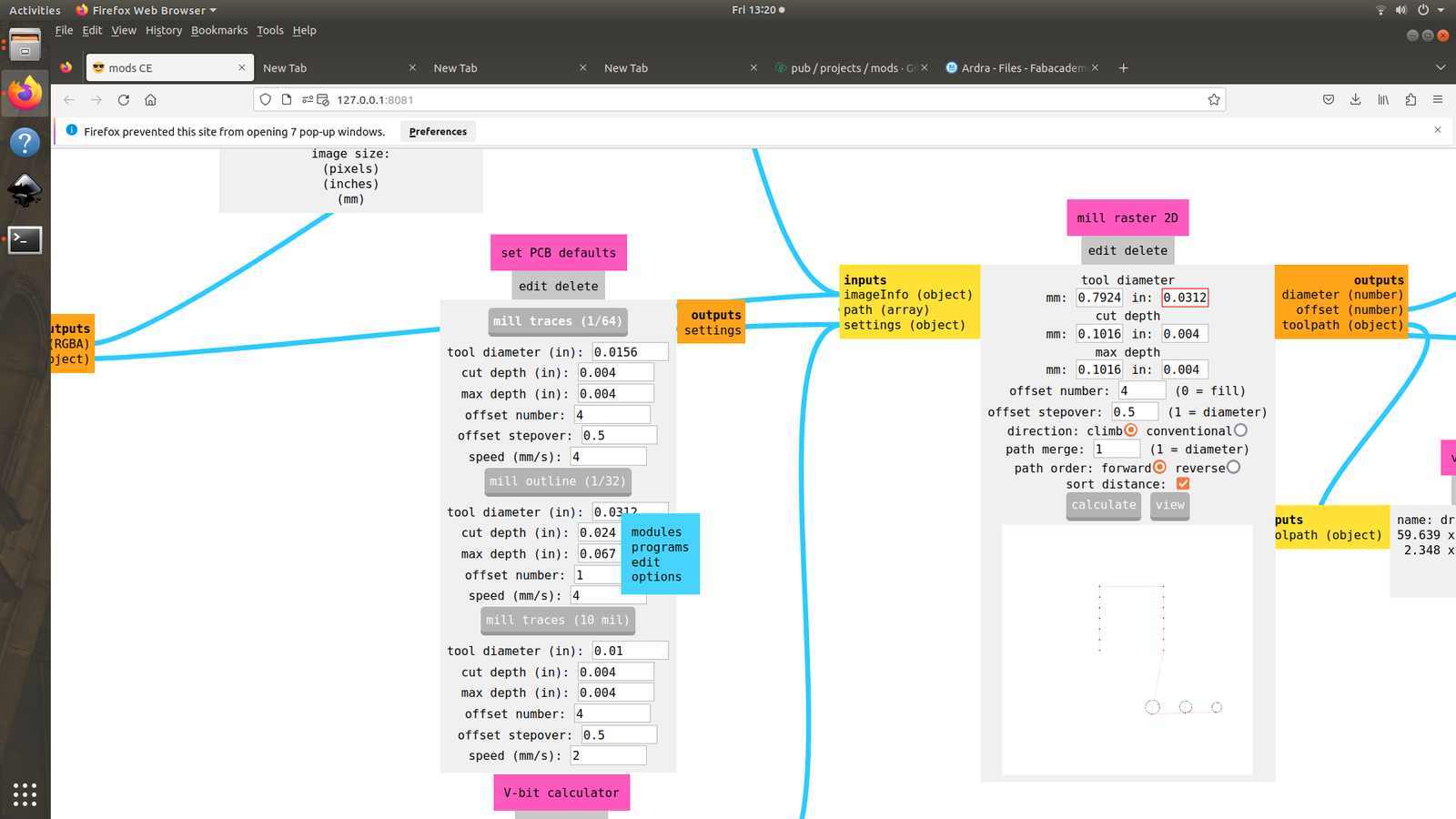Viewport: 1456px width, 819px height.
Task: Click the settings output of set PCB defaults
Action: (x=713, y=330)
